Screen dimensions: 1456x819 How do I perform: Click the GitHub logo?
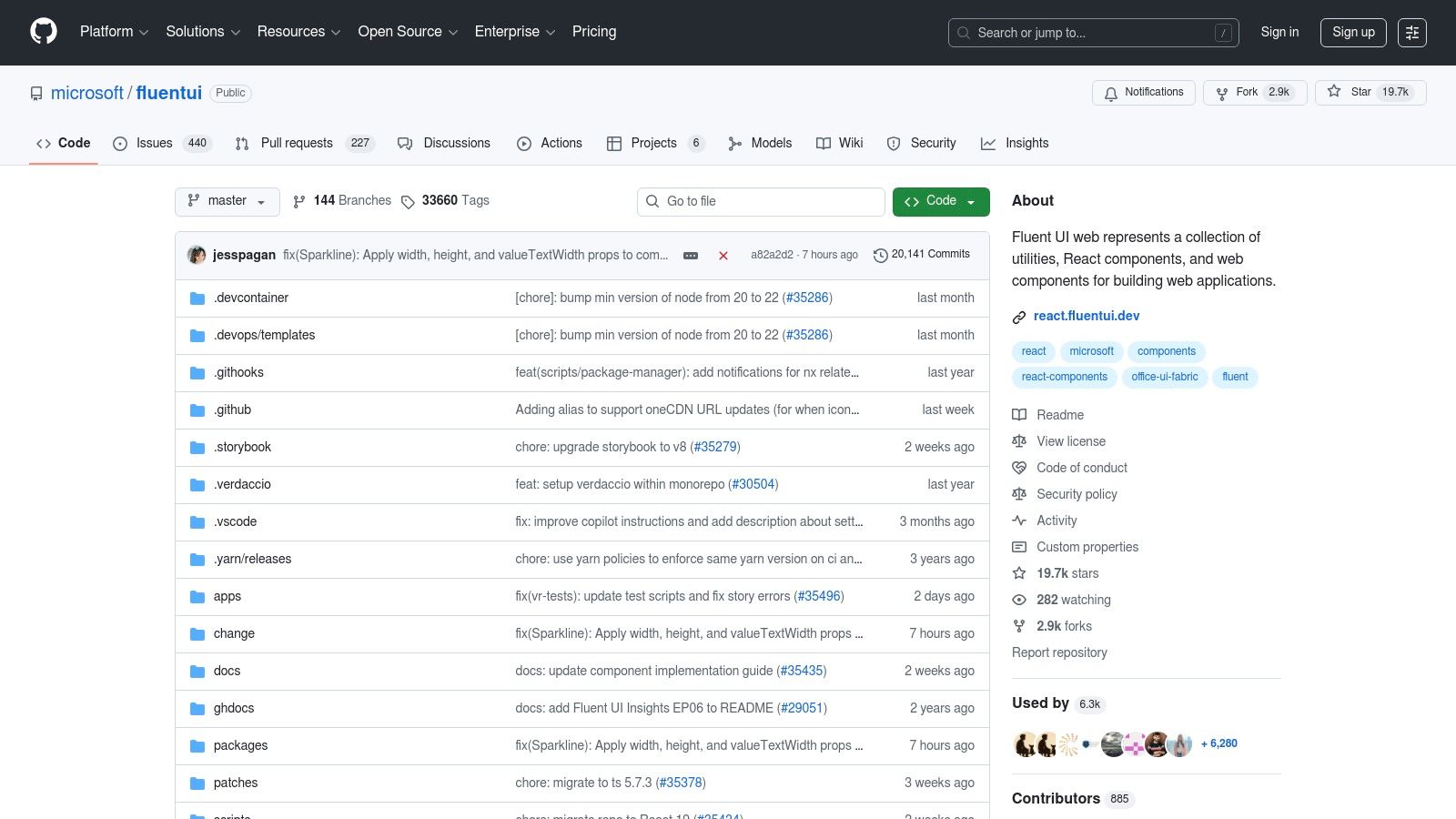(43, 31)
